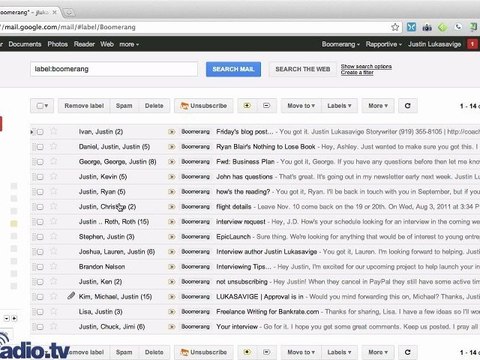Open Web in the Google bar
The image size is (480, 360).
[x=107, y=44]
